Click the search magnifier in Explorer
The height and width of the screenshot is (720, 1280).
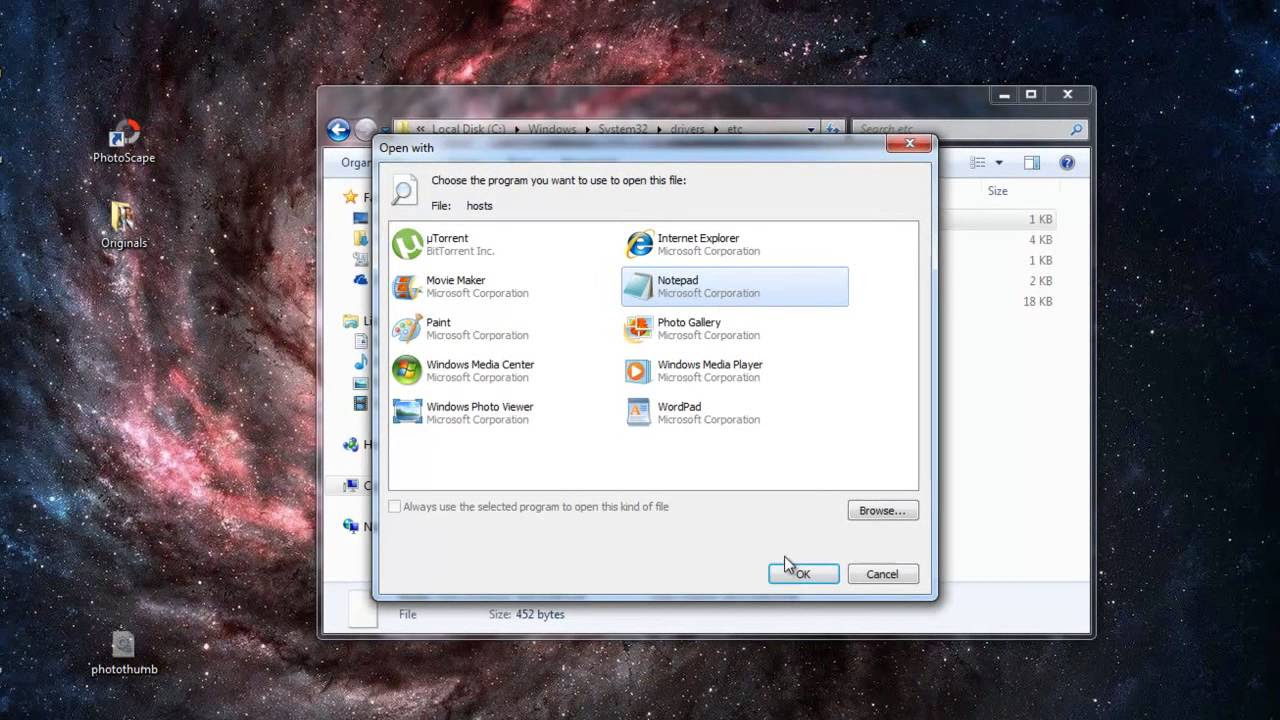point(1076,129)
